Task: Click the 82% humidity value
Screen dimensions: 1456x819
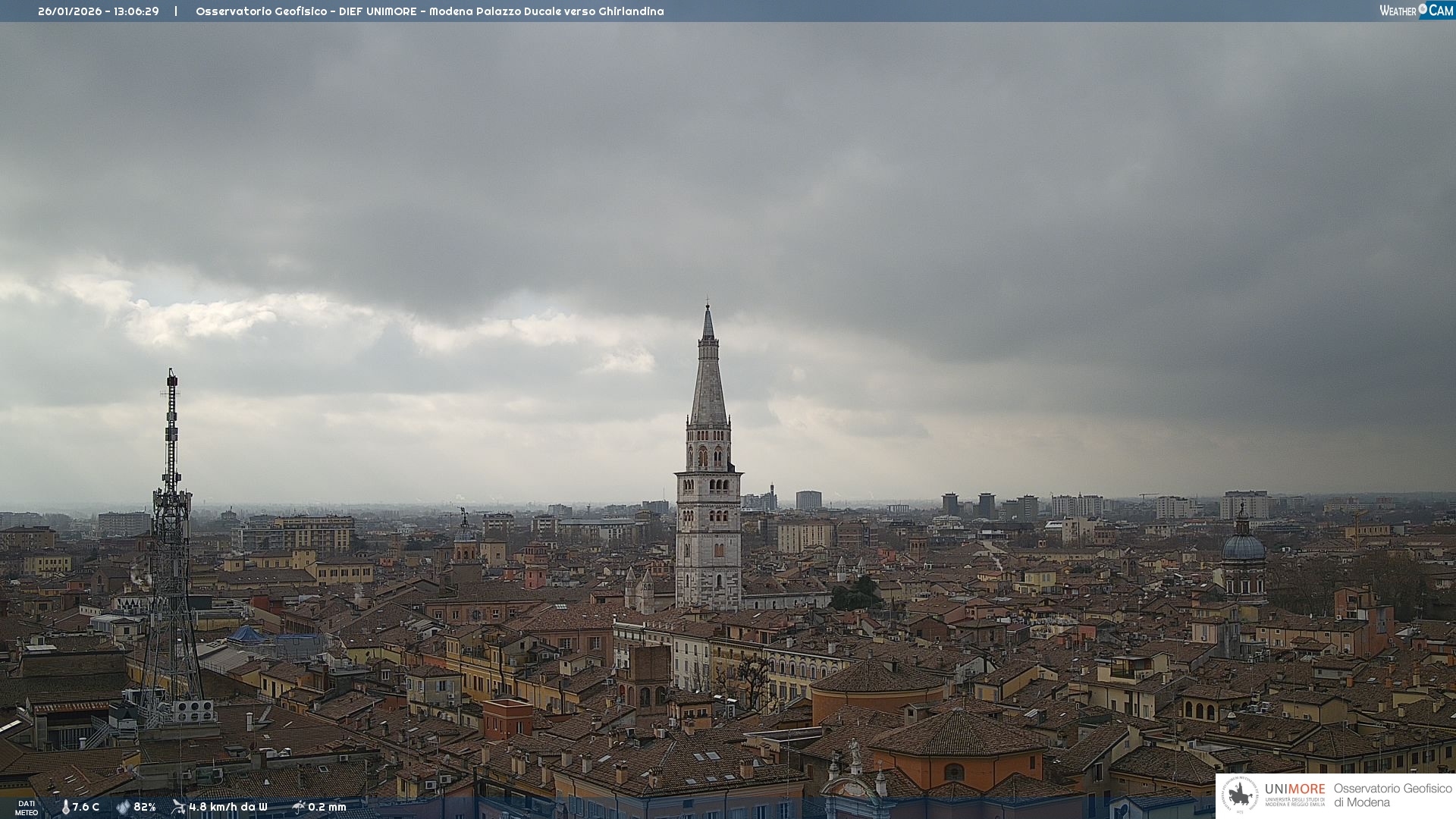Action: [145, 807]
